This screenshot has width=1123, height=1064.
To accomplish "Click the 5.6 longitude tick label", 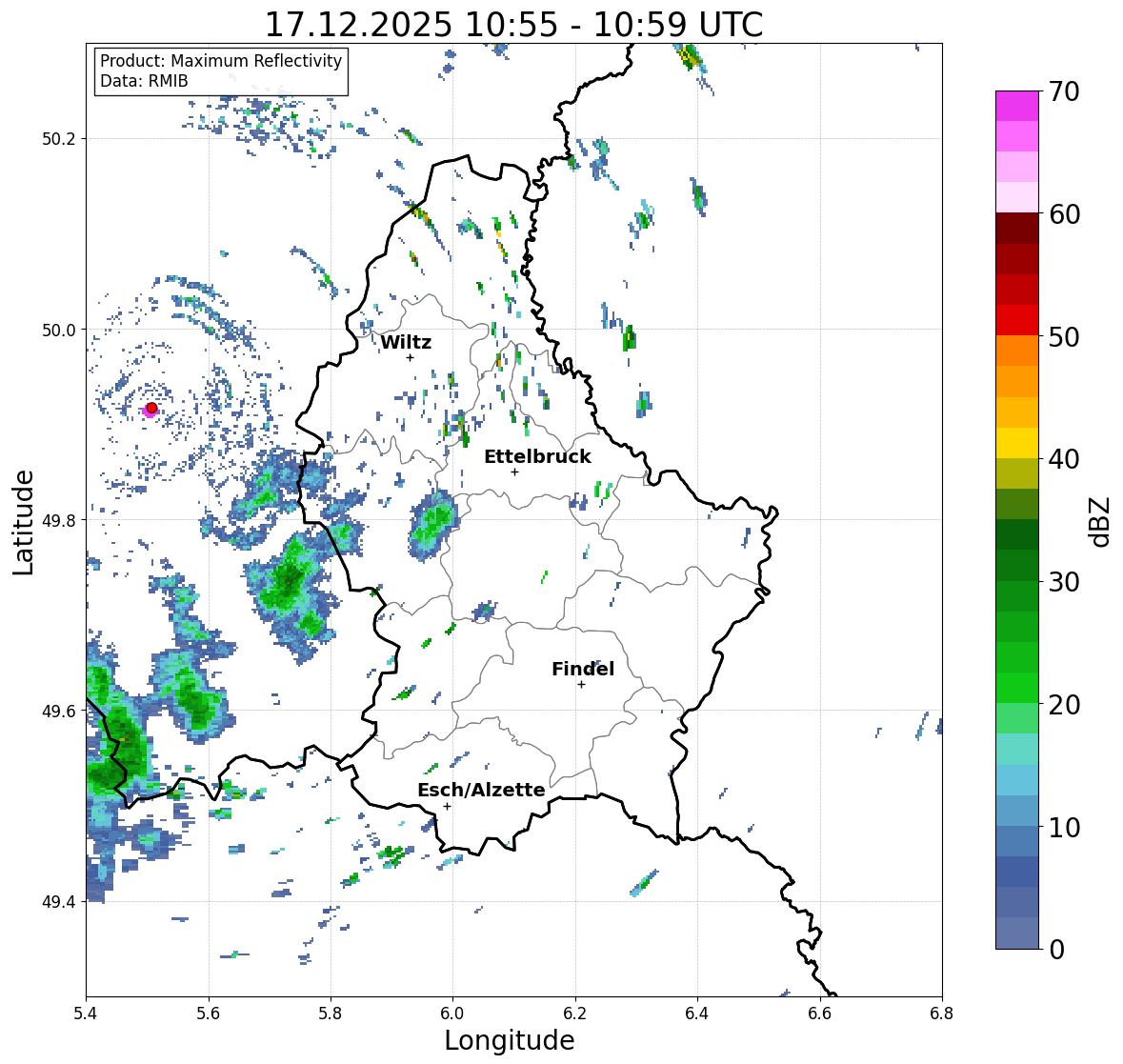I will click(x=209, y=1013).
